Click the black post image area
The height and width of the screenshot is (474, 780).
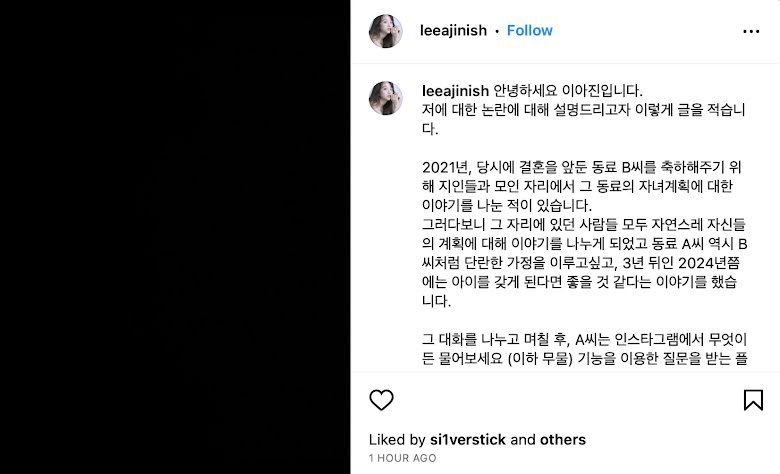(x=175, y=237)
